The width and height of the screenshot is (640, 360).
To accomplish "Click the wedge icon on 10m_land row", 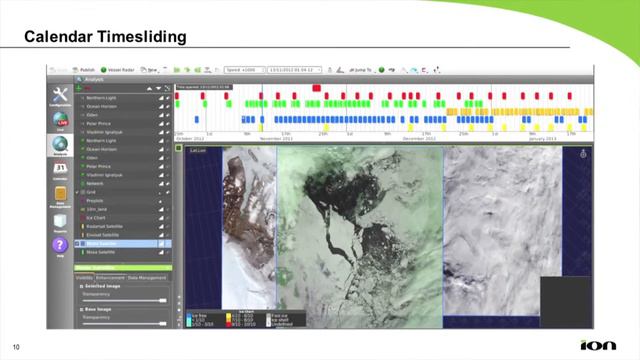I will 161,209.
